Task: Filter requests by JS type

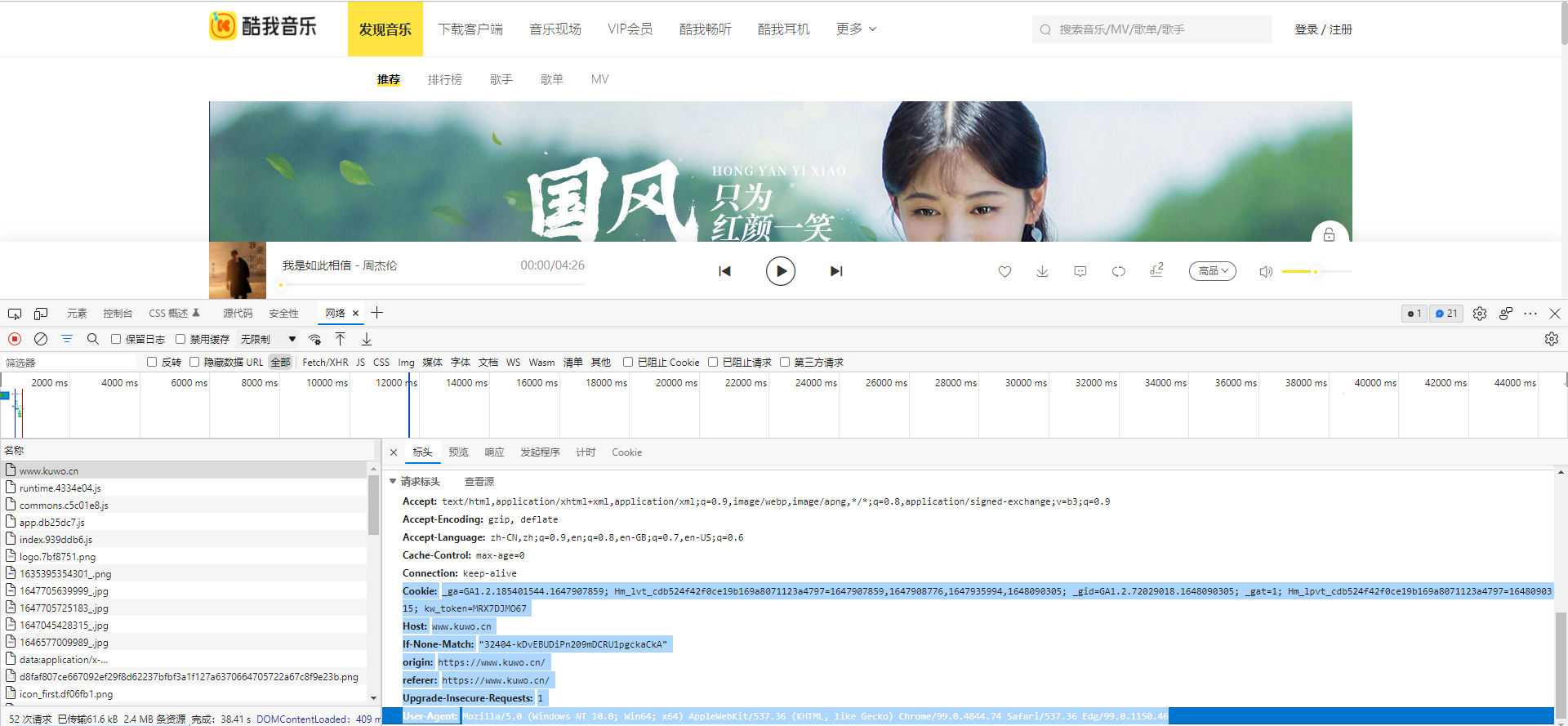Action: (361, 362)
